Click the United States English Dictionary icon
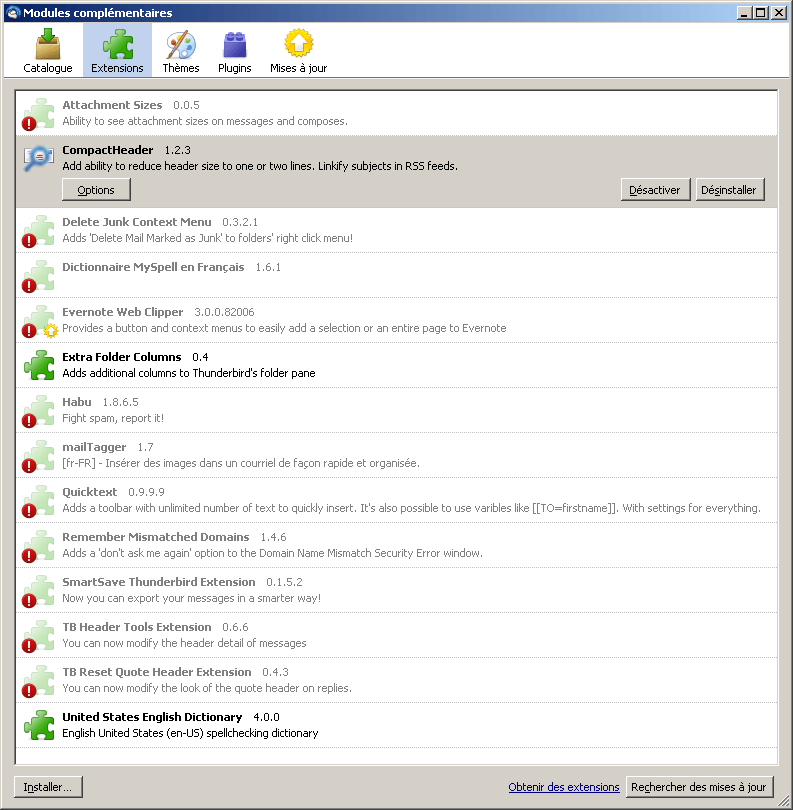 [x=39, y=725]
